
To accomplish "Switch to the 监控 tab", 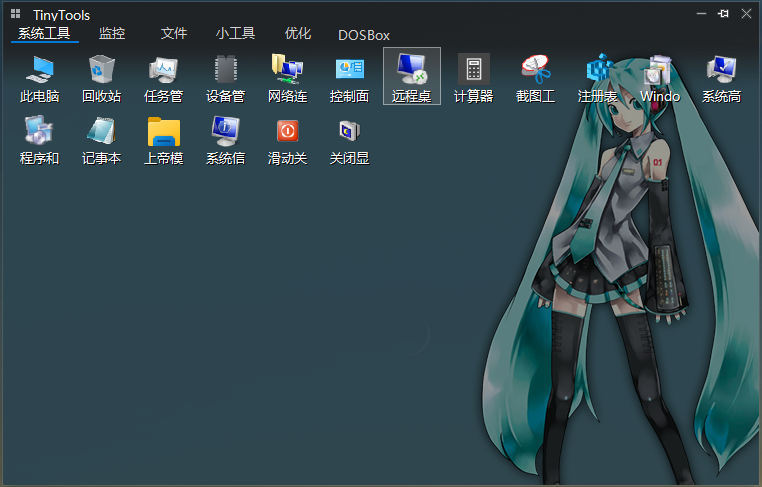I will pos(112,34).
